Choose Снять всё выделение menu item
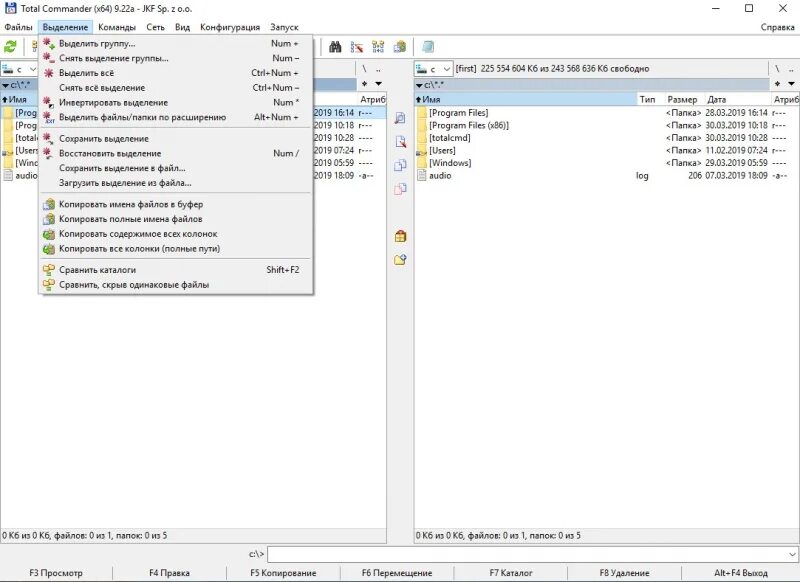 176,88
